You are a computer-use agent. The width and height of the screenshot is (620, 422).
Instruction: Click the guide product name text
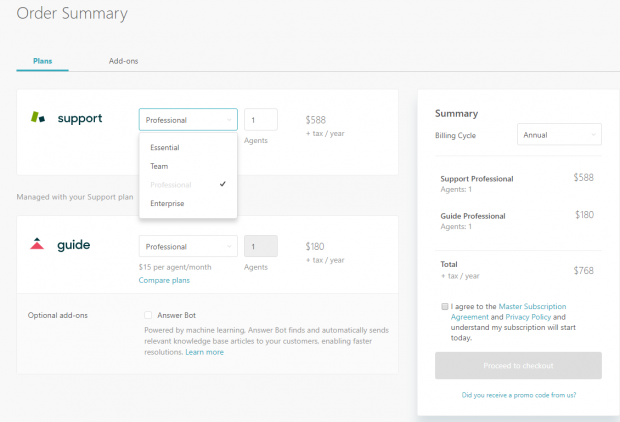[74, 245]
